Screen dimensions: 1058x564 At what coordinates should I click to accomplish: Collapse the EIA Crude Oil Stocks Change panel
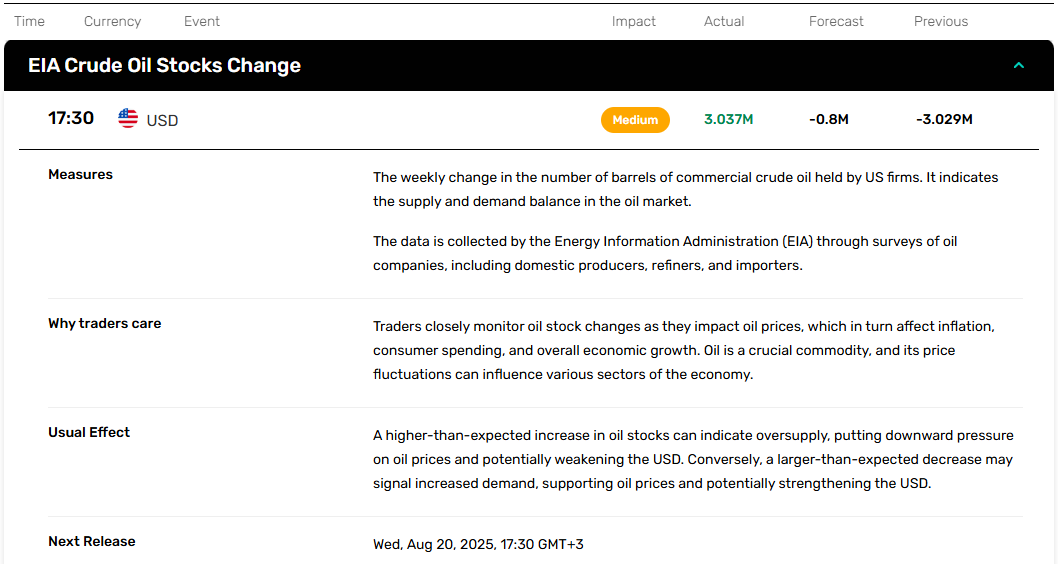click(x=1019, y=65)
